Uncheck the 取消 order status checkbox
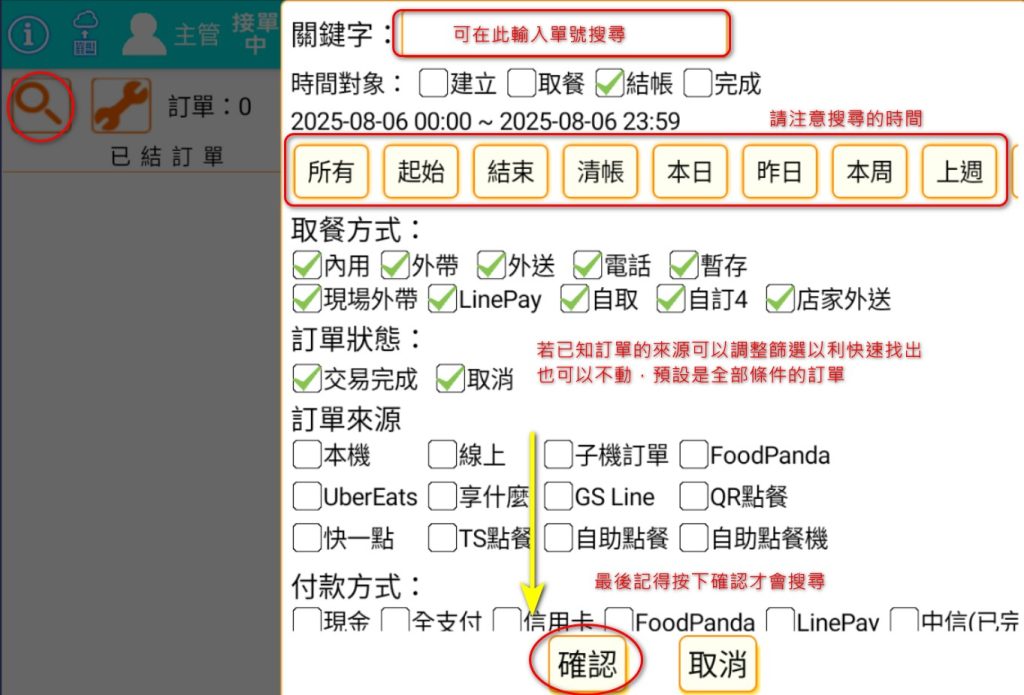This screenshot has height=695, width=1024. click(x=451, y=379)
